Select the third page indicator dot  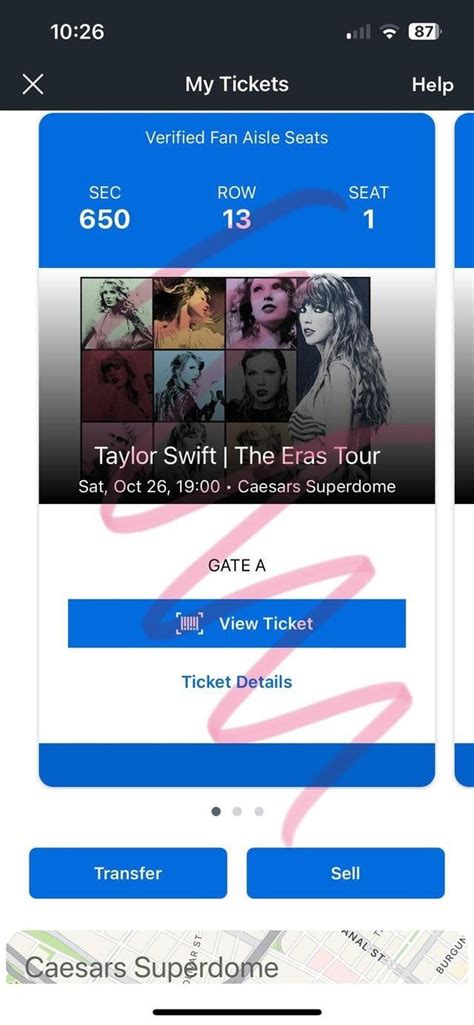point(259,811)
